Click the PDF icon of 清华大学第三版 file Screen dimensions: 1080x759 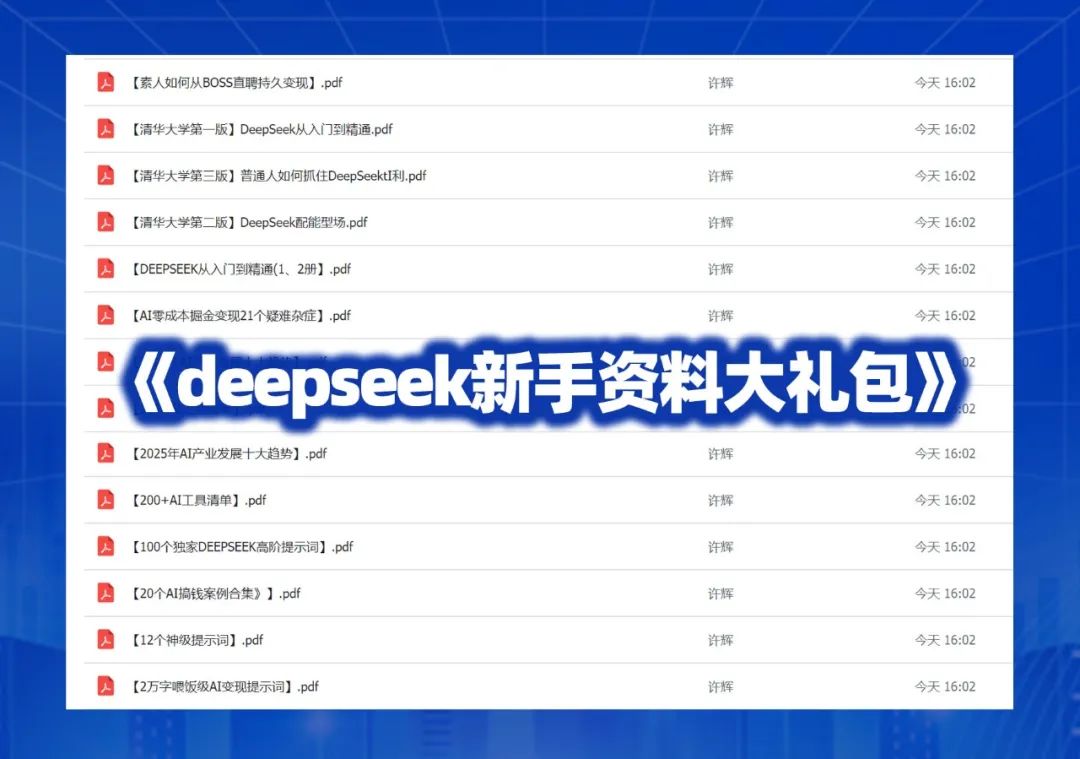[105, 176]
